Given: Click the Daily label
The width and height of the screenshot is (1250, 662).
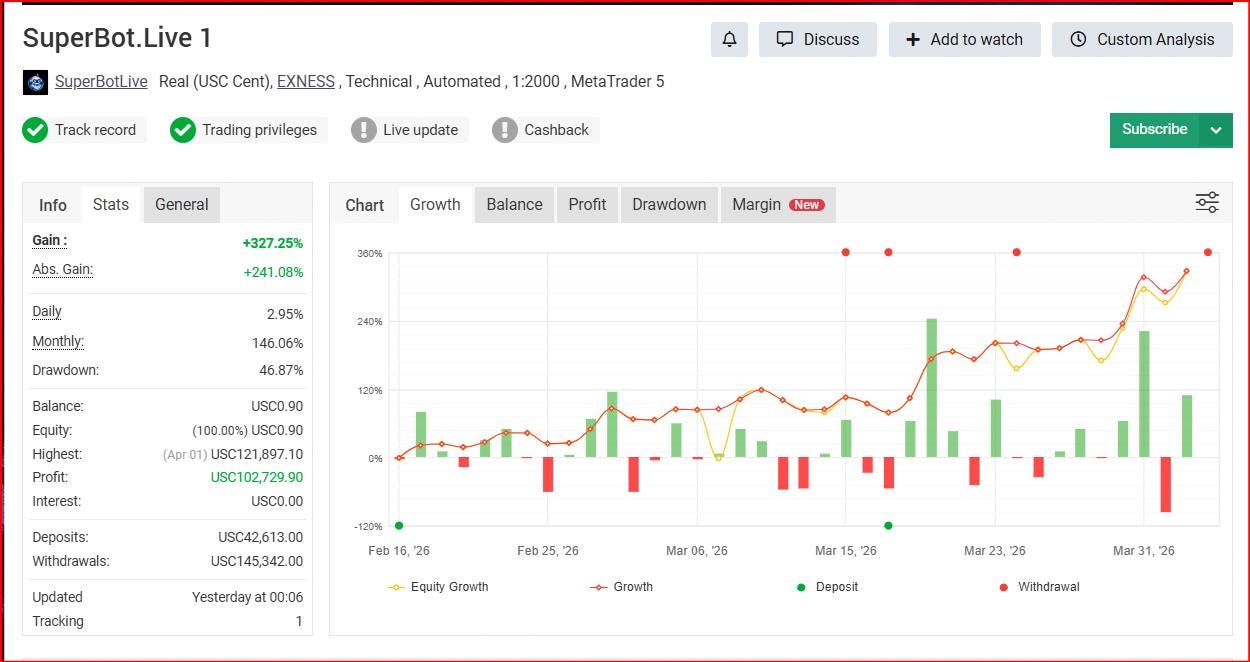Looking at the screenshot, I should (x=47, y=312).
